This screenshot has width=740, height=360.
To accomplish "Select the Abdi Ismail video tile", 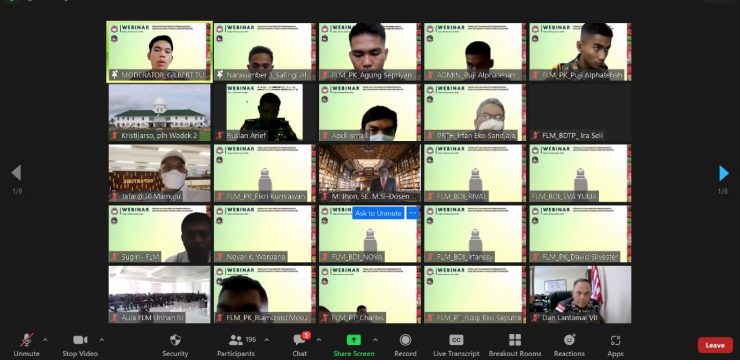I will coord(370,112).
